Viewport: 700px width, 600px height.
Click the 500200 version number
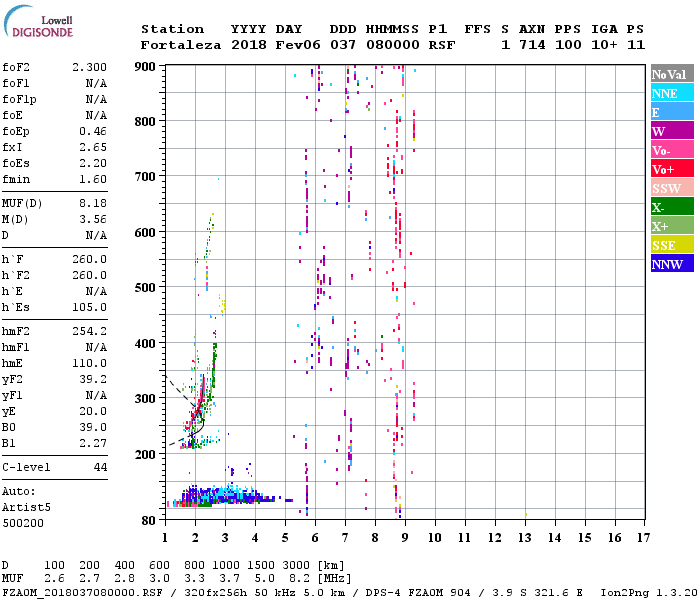tap(23, 523)
